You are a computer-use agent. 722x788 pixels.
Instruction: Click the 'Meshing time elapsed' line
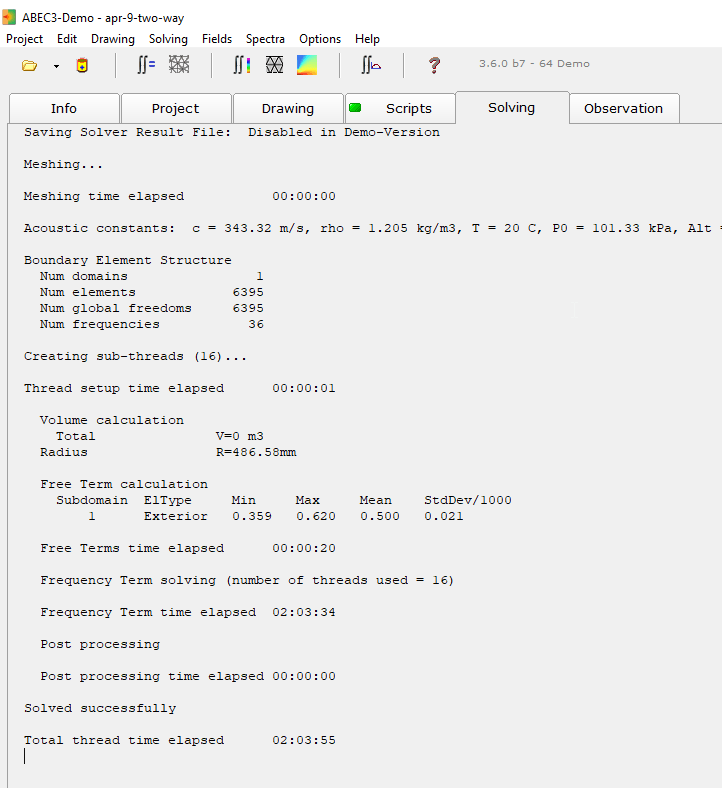(179, 196)
